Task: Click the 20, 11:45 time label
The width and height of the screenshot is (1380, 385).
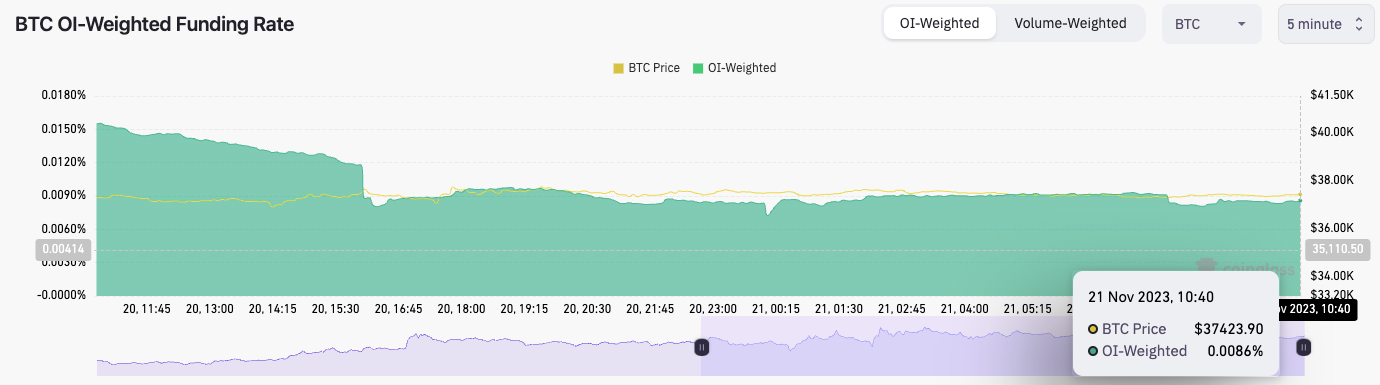Action: 148,310
